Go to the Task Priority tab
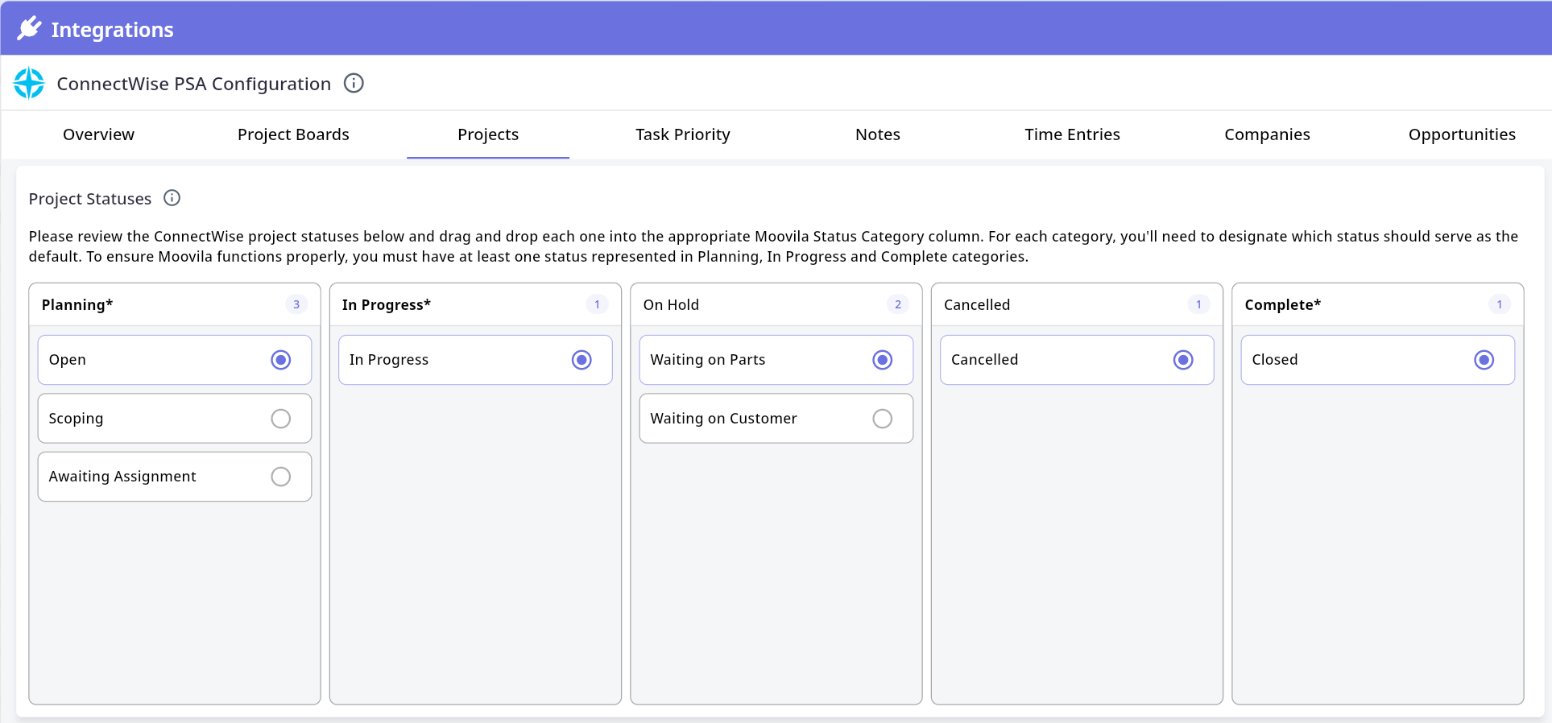This screenshot has width=1552, height=723. (x=683, y=134)
